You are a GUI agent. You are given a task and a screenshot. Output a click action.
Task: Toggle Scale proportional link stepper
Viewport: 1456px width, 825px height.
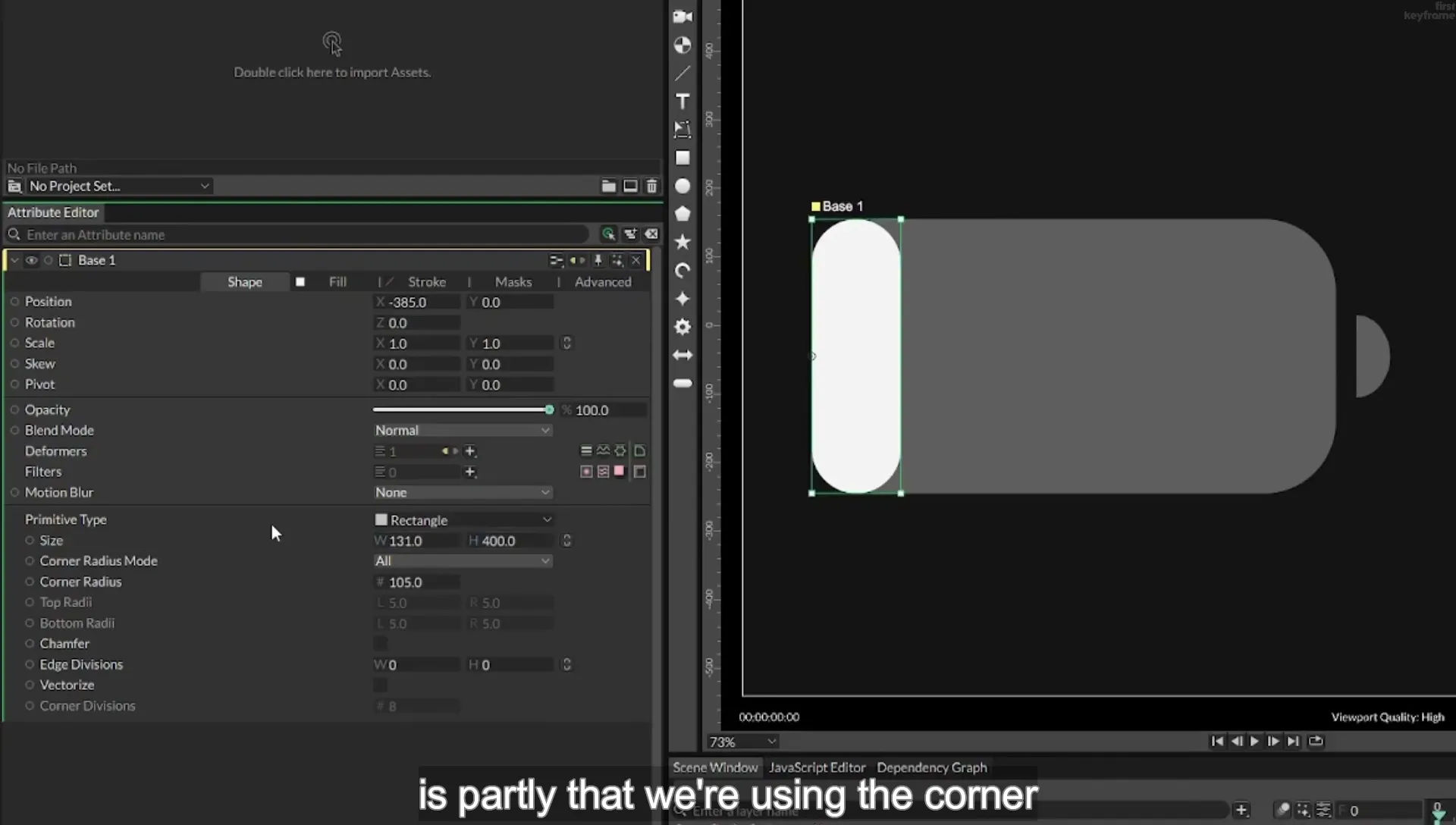pos(566,343)
